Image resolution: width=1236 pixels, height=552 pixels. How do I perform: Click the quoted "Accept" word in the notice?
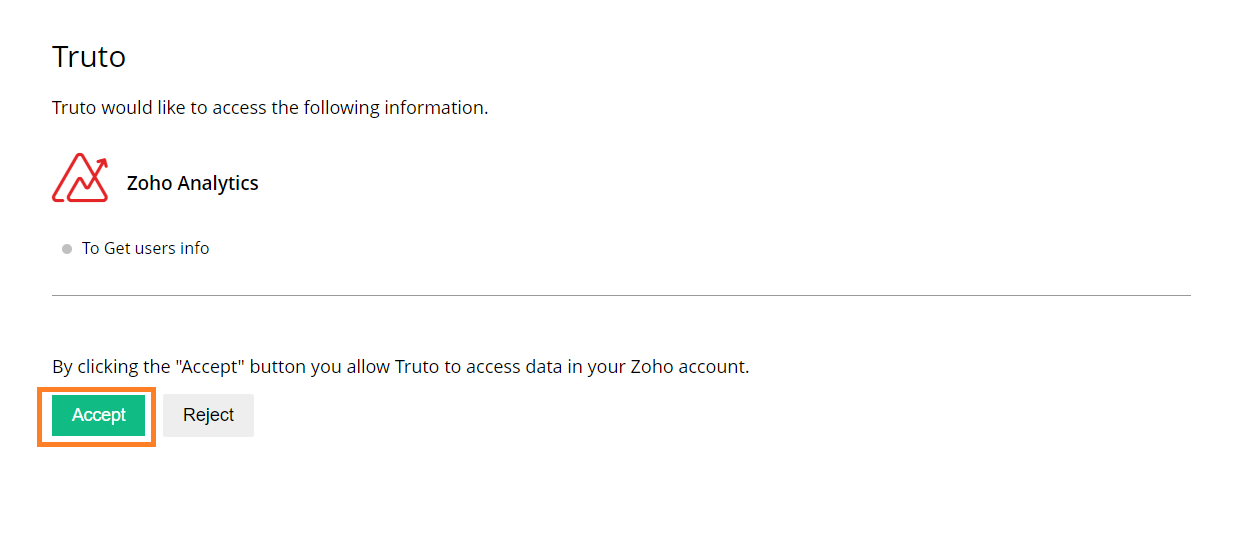[210, 367]
